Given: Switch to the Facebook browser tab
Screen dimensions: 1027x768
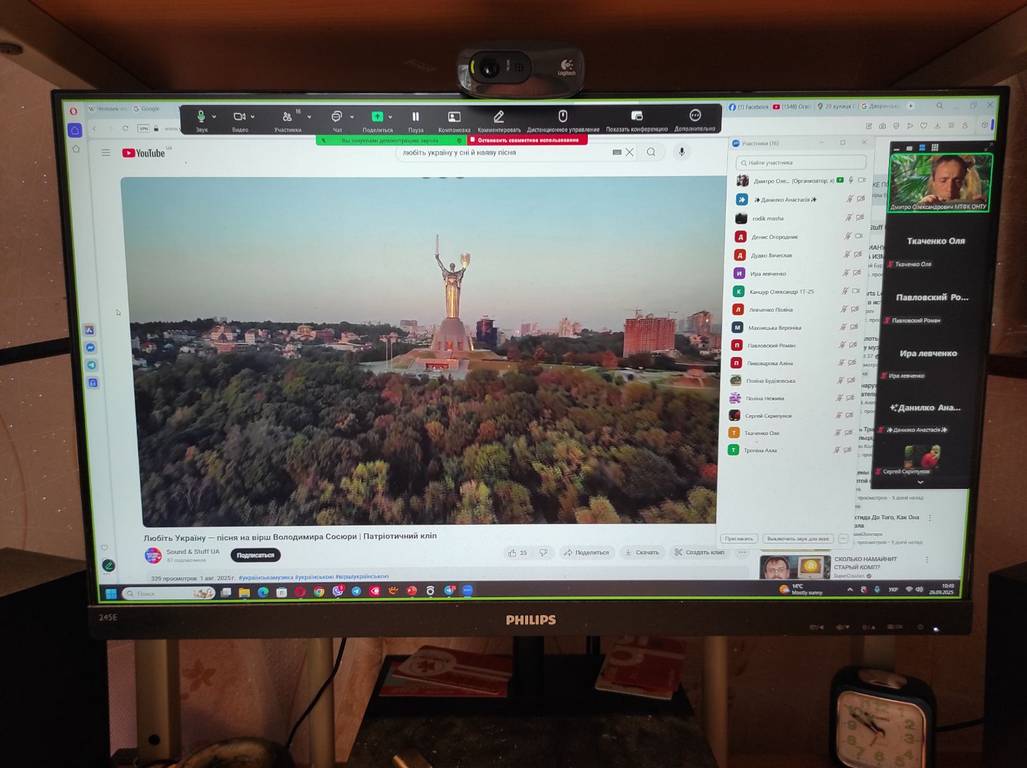Looking at the screenshot, I should [x=748, y=106].
